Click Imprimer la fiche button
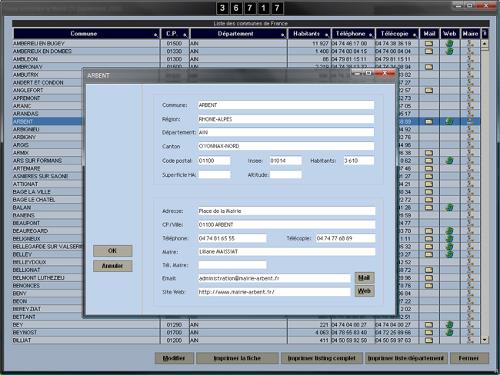 click(x=237, y=358)
